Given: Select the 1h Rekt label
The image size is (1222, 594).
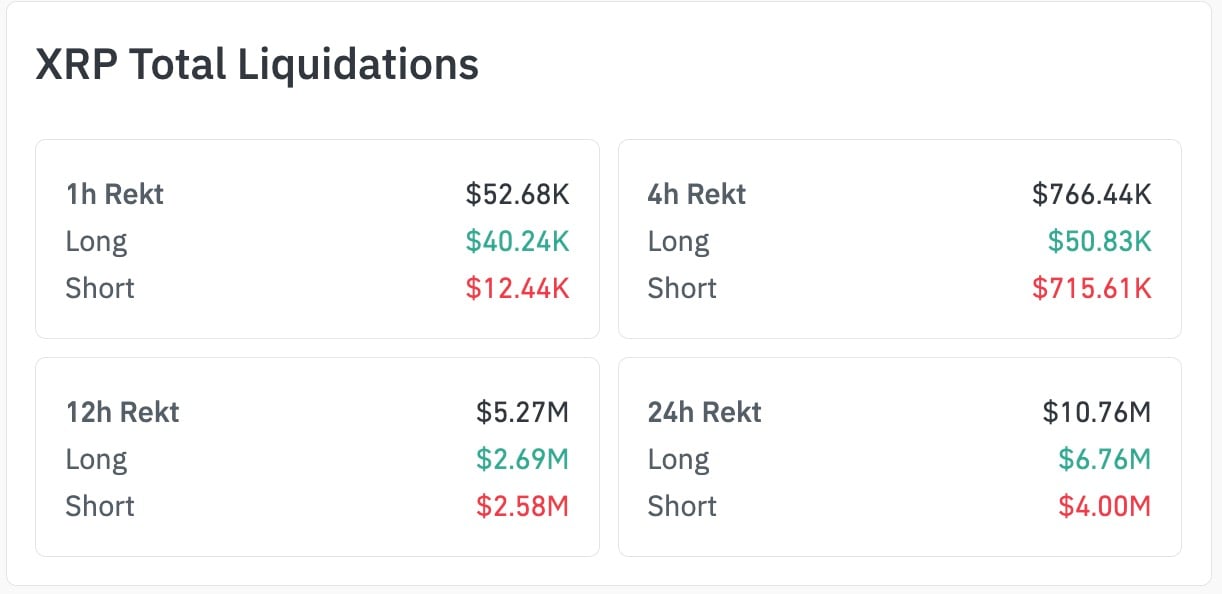Looking at the screenshot, I should (115, 194).
